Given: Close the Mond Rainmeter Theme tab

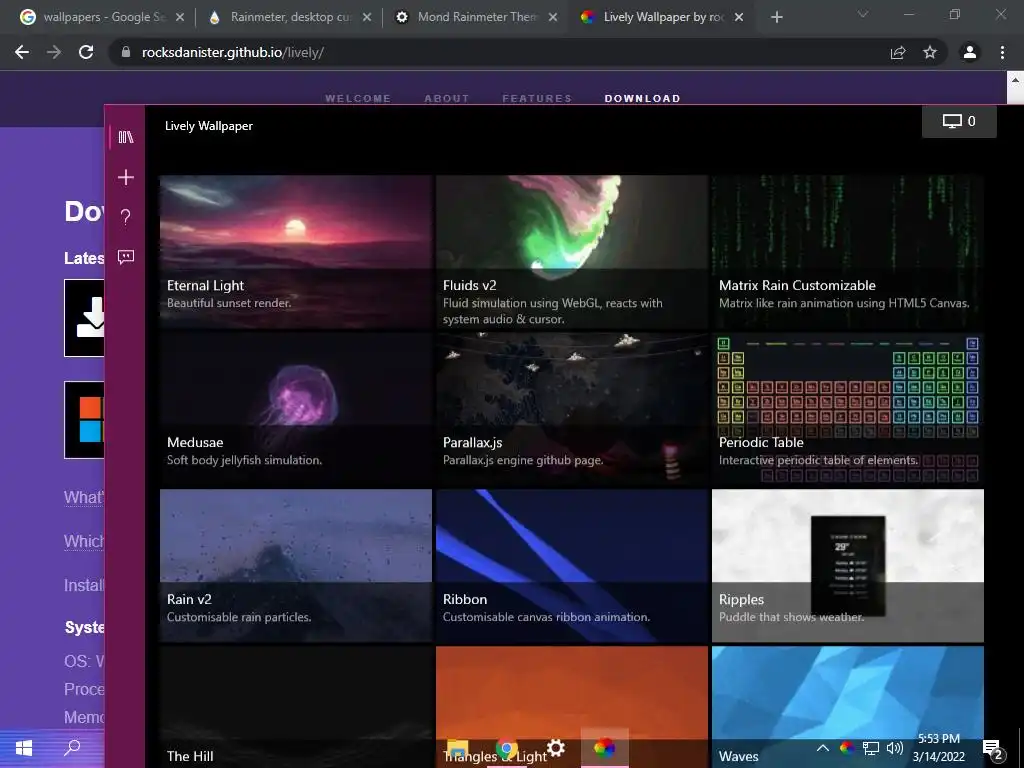Looking at the screenshot, I should [552, 17].
